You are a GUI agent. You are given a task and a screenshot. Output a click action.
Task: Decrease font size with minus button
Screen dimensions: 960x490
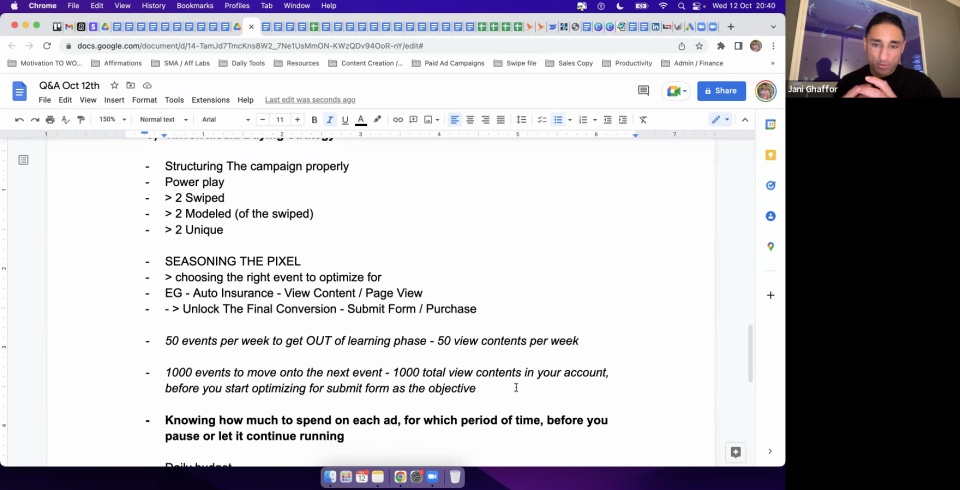point(263,119)
